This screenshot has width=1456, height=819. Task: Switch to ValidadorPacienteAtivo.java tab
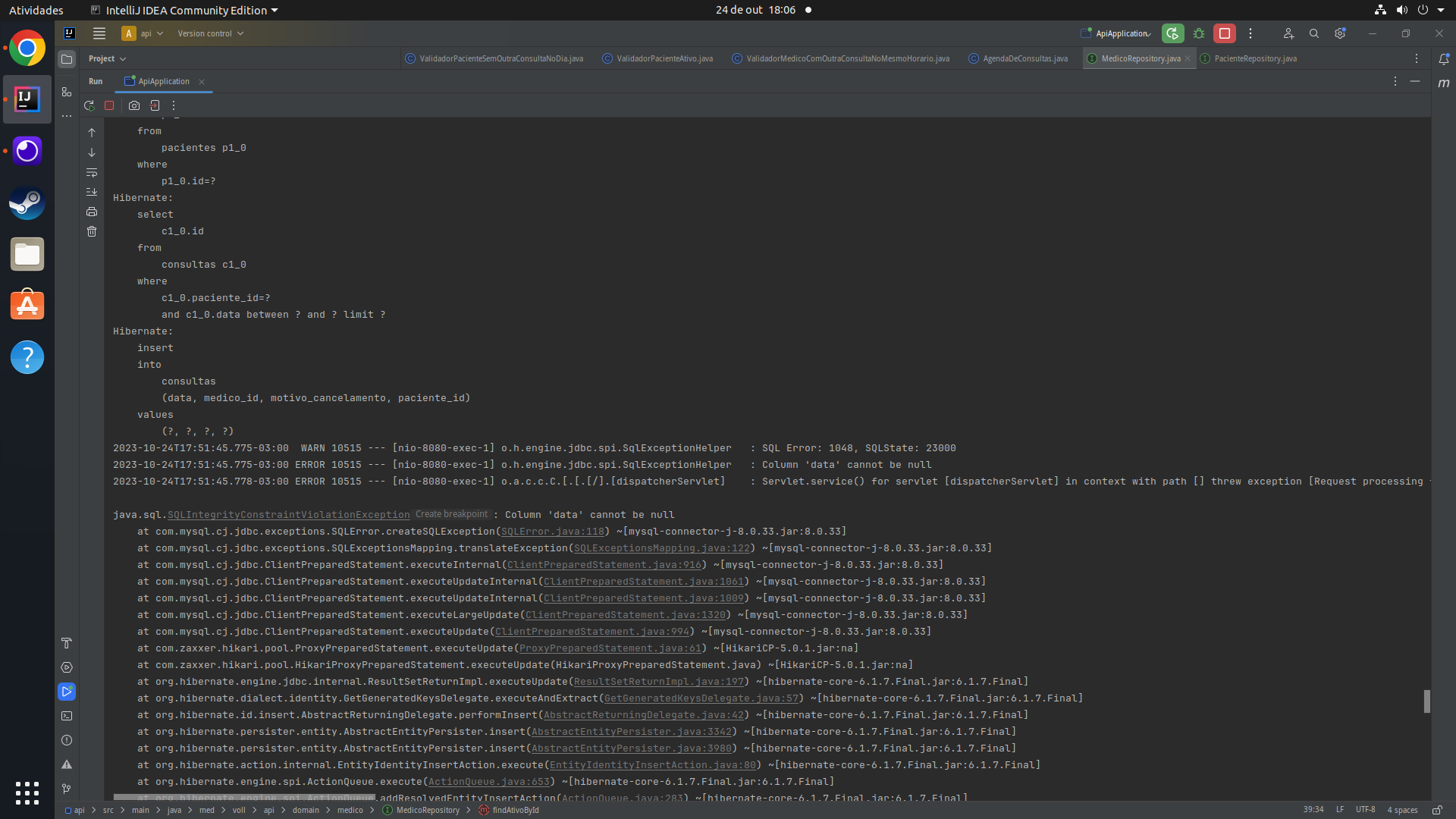tap(657, 58)
